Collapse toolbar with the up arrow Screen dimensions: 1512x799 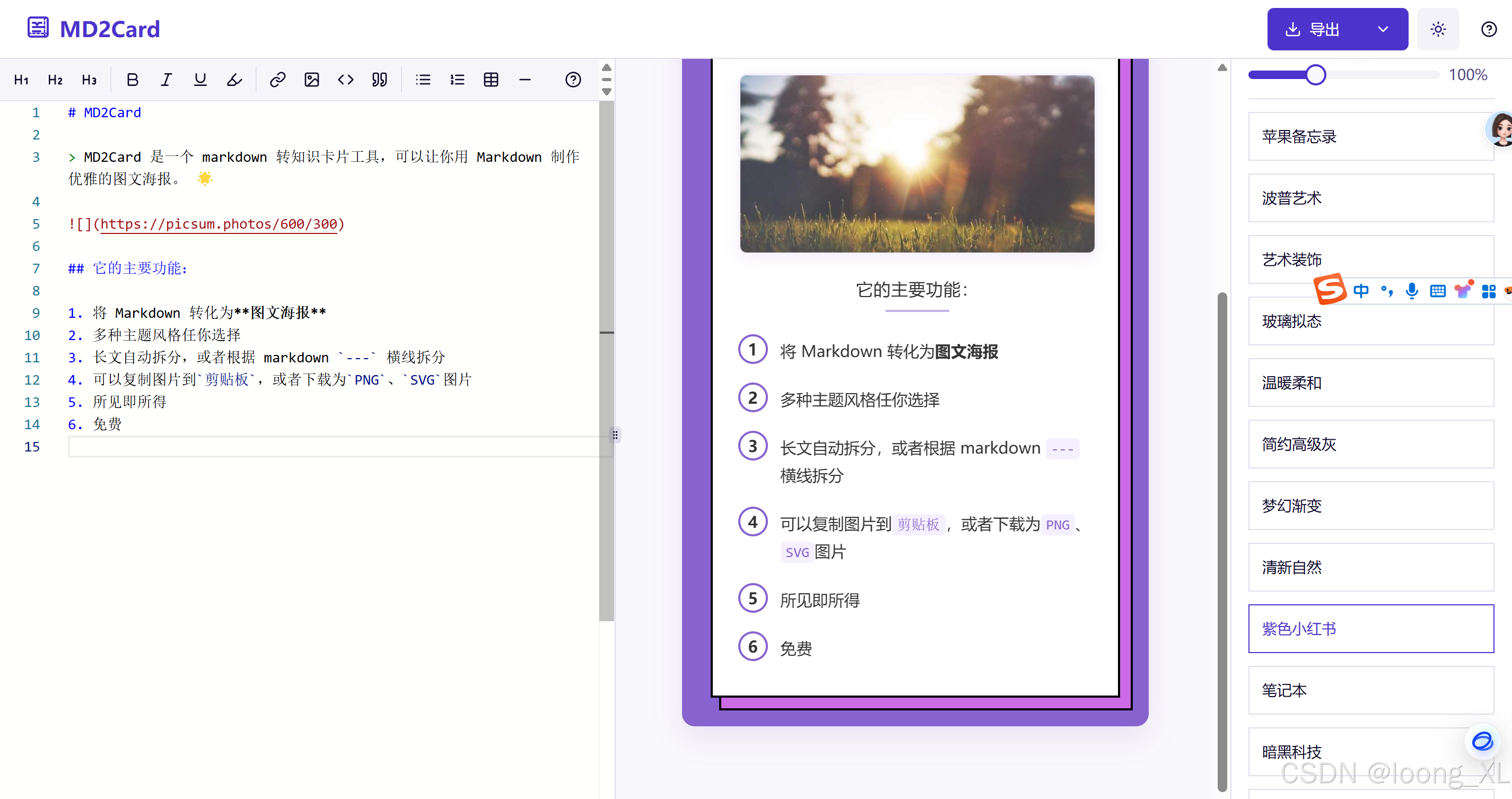click(607, 67)
